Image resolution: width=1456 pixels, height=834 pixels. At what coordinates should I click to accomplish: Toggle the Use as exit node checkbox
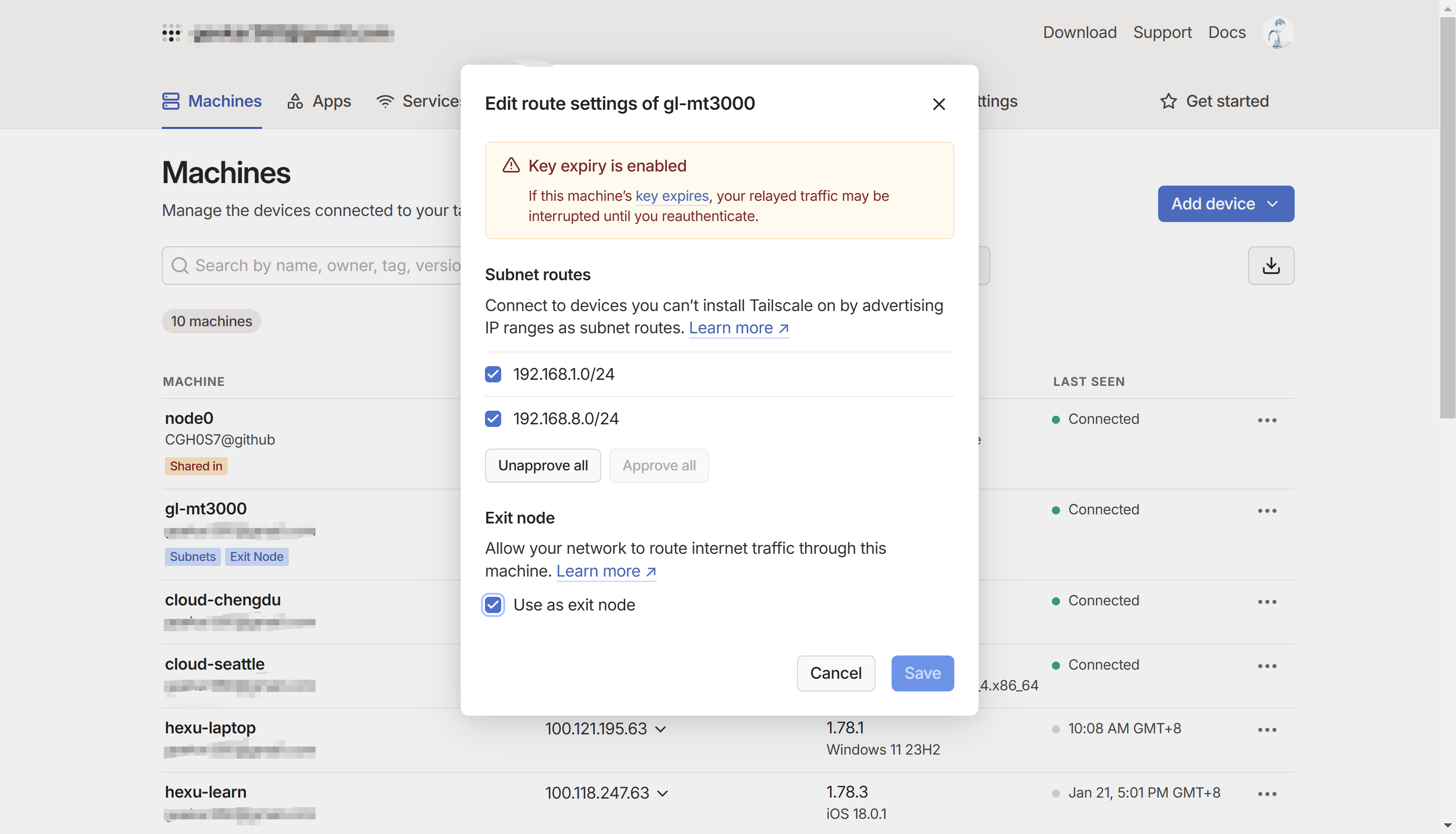493,605
